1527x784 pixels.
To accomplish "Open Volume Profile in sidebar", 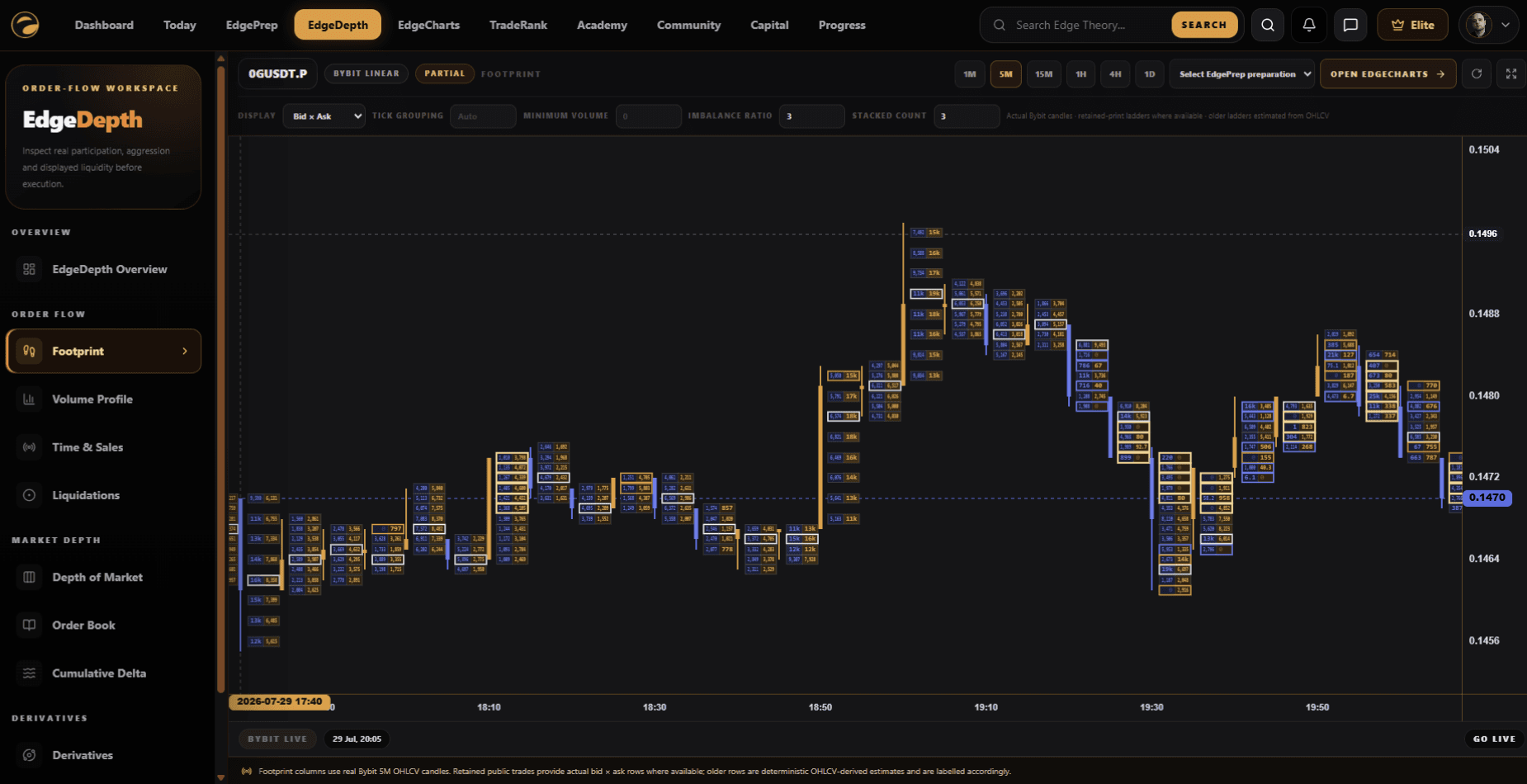I will [104, 399].
